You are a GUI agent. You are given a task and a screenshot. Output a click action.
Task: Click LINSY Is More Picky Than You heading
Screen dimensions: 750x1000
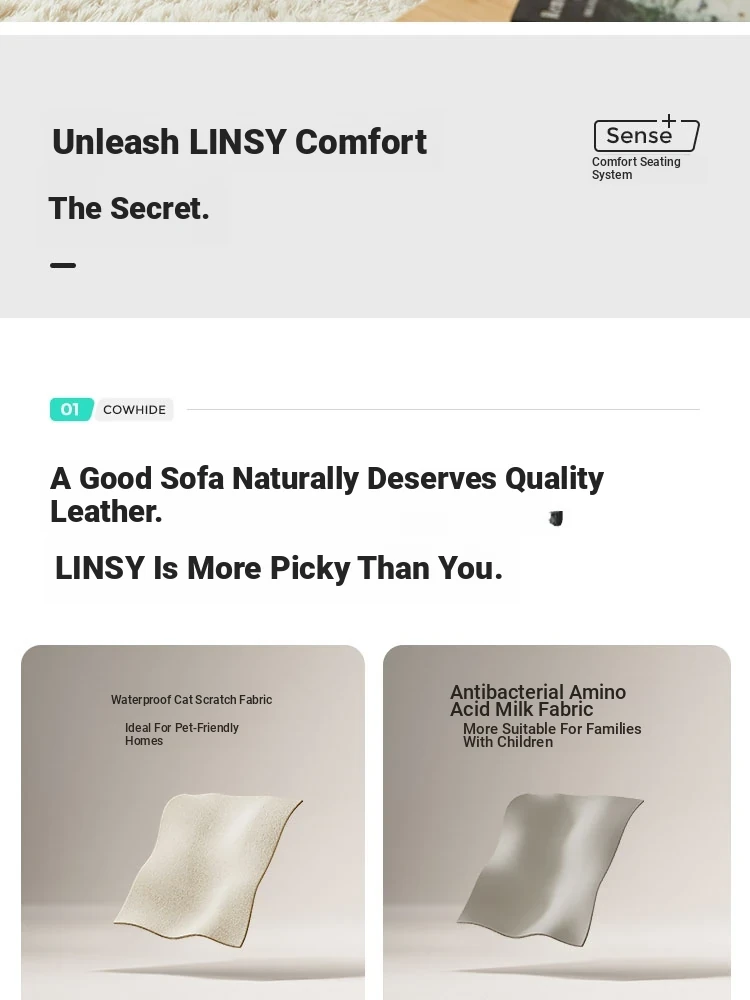point(279,568)
